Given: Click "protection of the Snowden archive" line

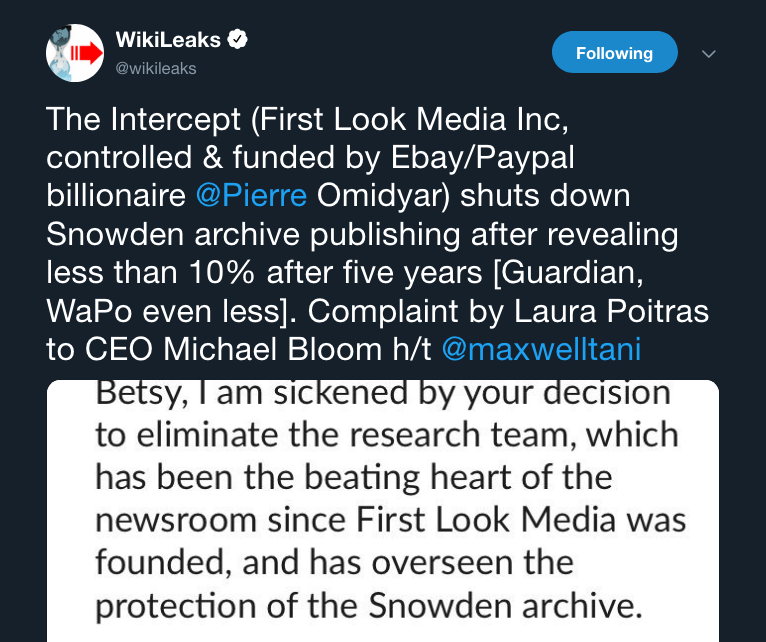Looking at the screenshot, I should (368, 604).
